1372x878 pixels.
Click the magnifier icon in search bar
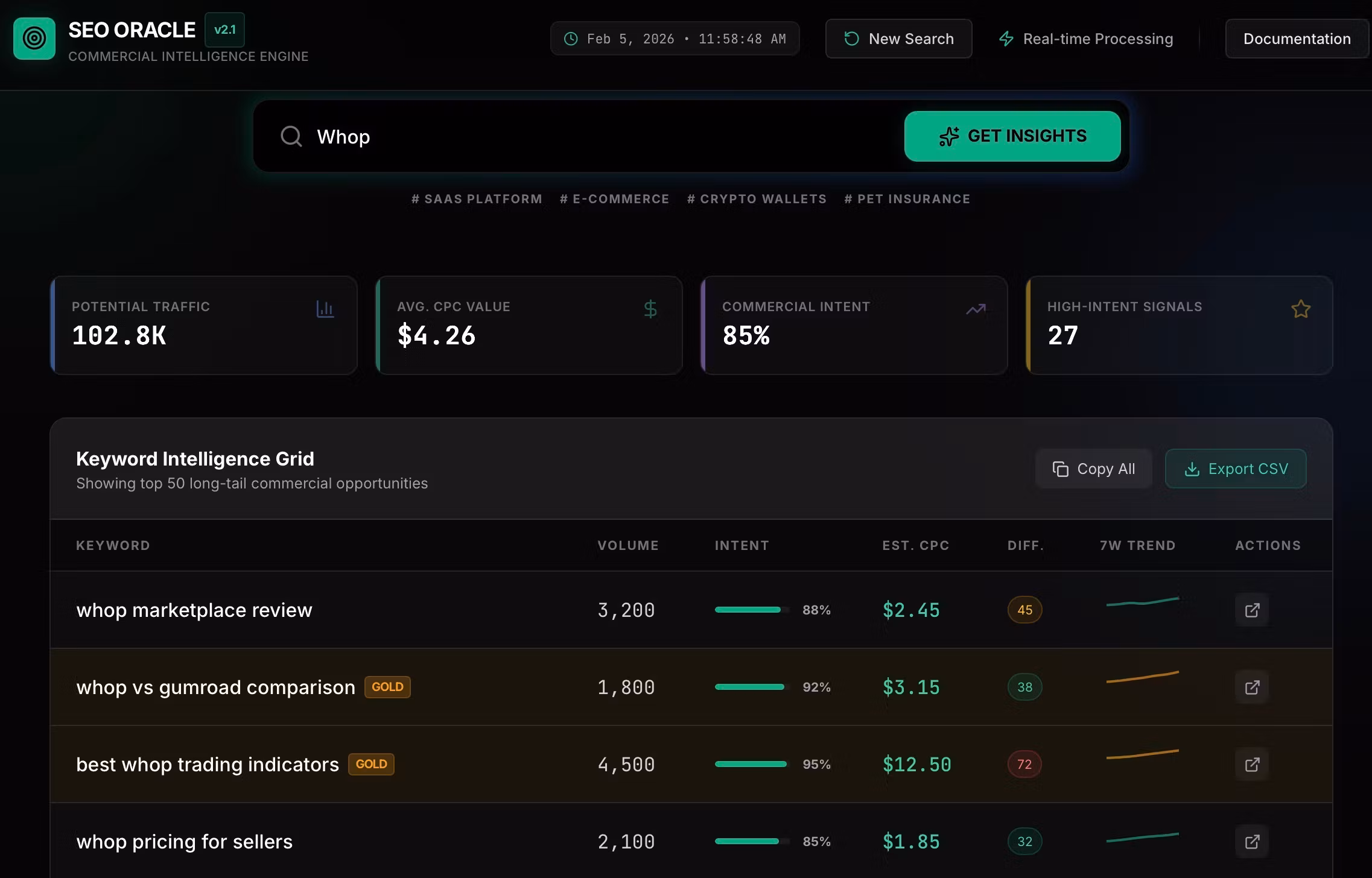(x=291, y=136)
